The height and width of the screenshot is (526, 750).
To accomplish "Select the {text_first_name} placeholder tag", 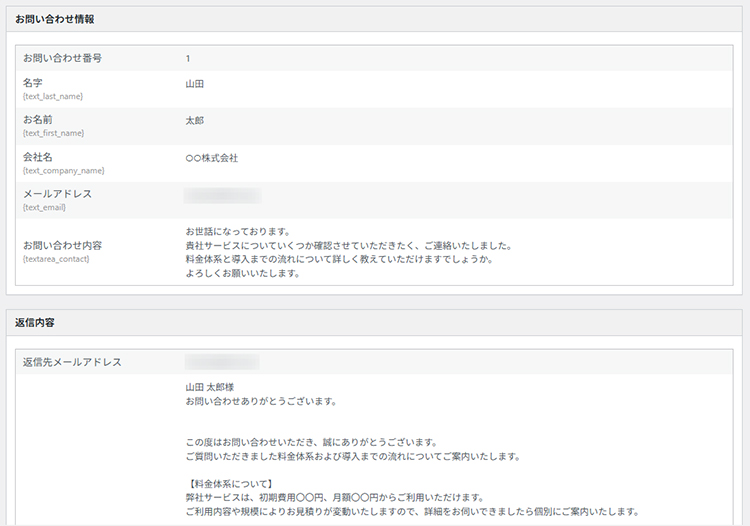I will pos(53,134).
